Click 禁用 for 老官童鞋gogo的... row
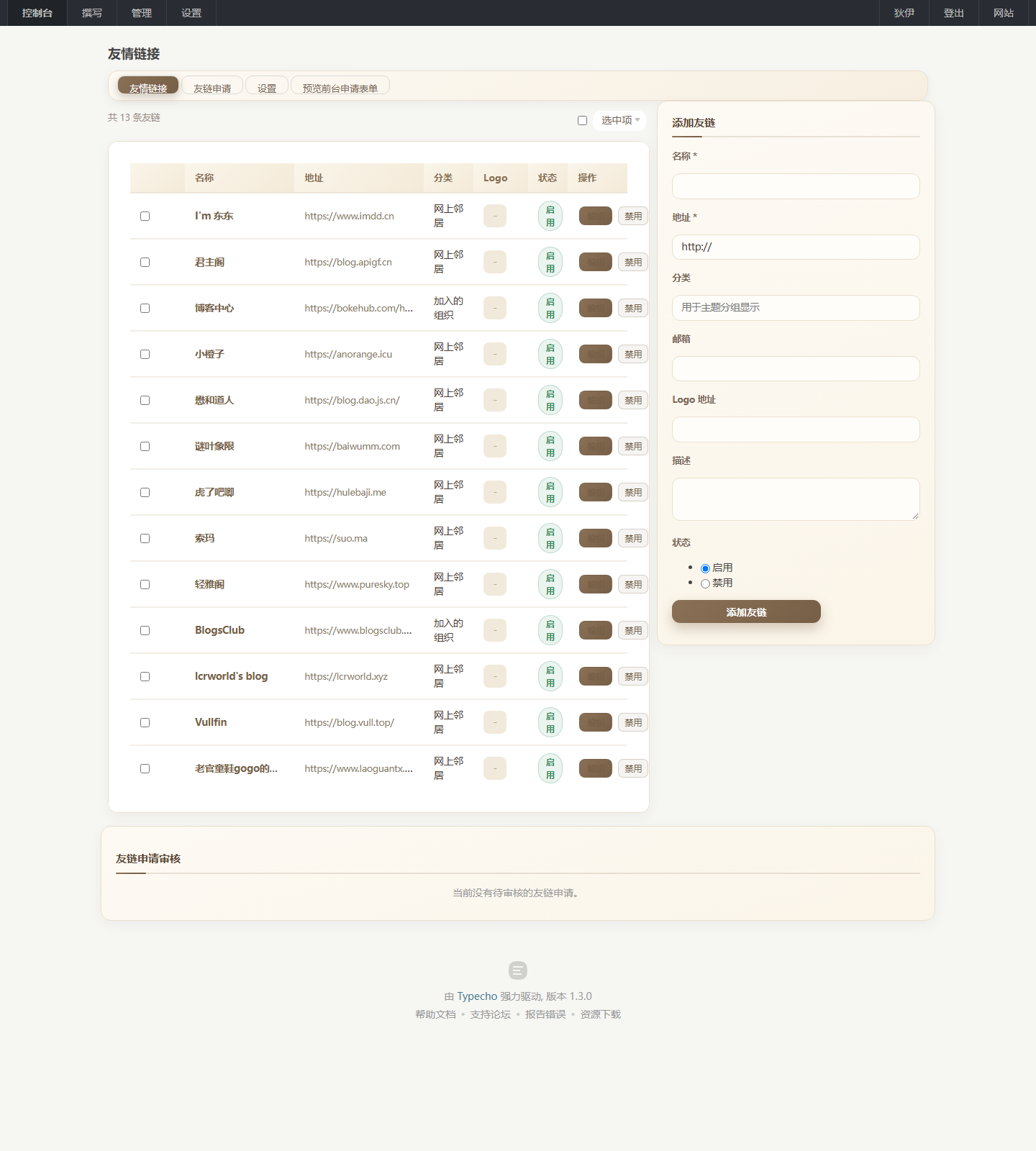This screenshot has width=1036, height=1151. pos(633,768)
